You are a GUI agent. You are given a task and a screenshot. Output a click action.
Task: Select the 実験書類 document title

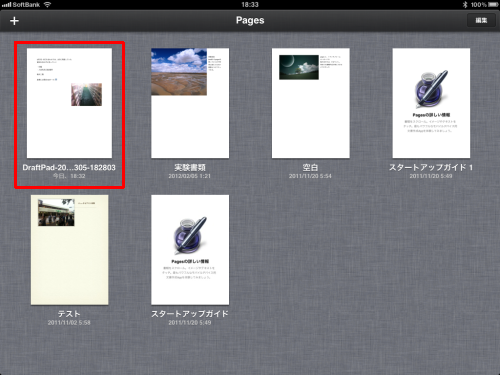click(190, 167)
